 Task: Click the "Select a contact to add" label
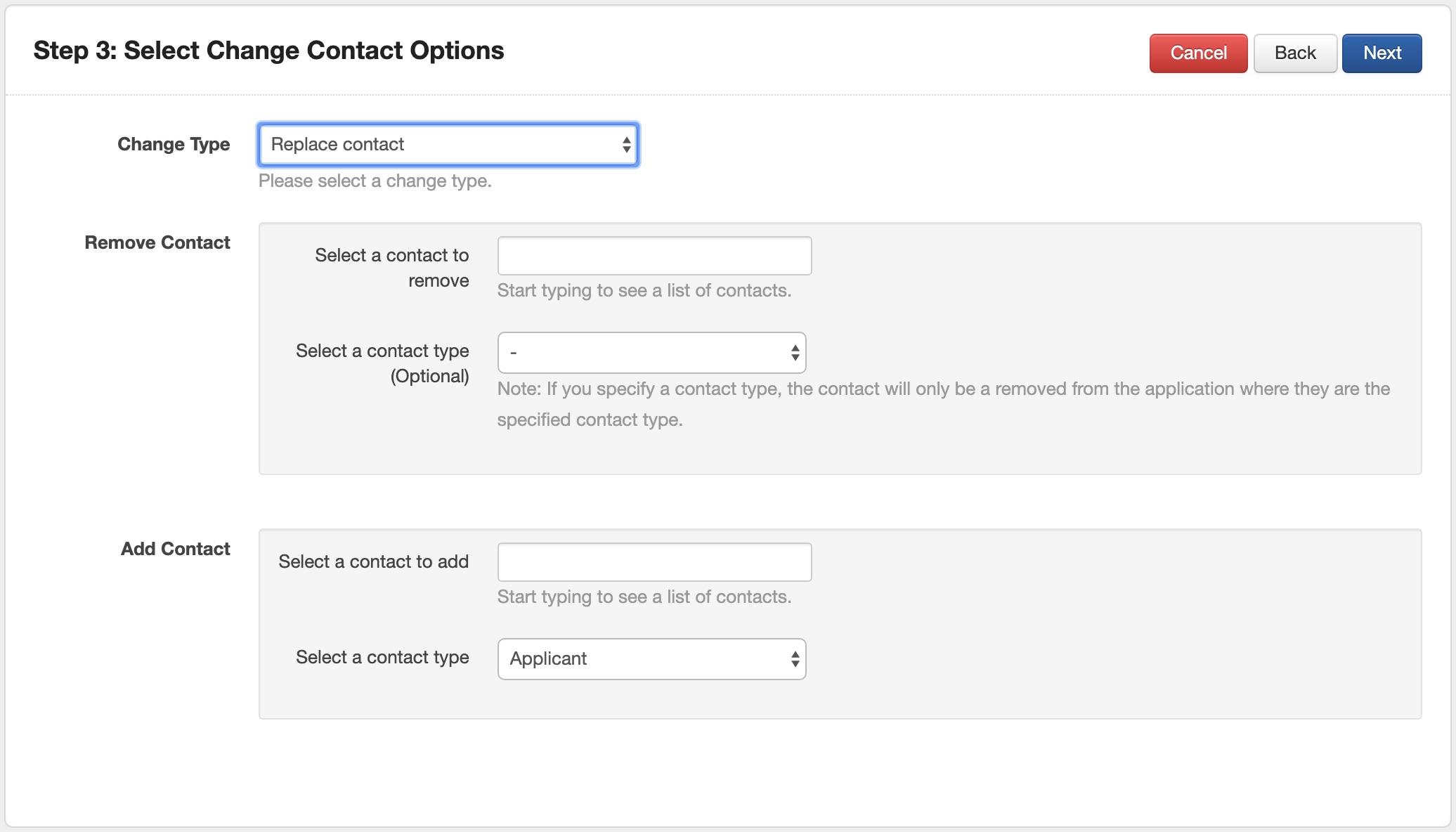[x=373, y=561]
